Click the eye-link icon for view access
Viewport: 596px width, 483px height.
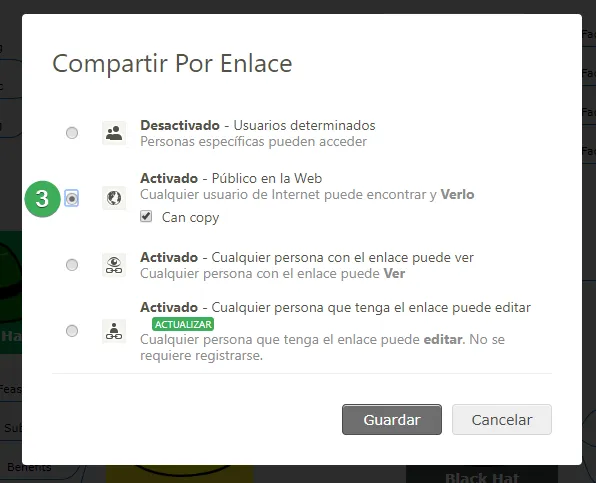pos(114,265)
